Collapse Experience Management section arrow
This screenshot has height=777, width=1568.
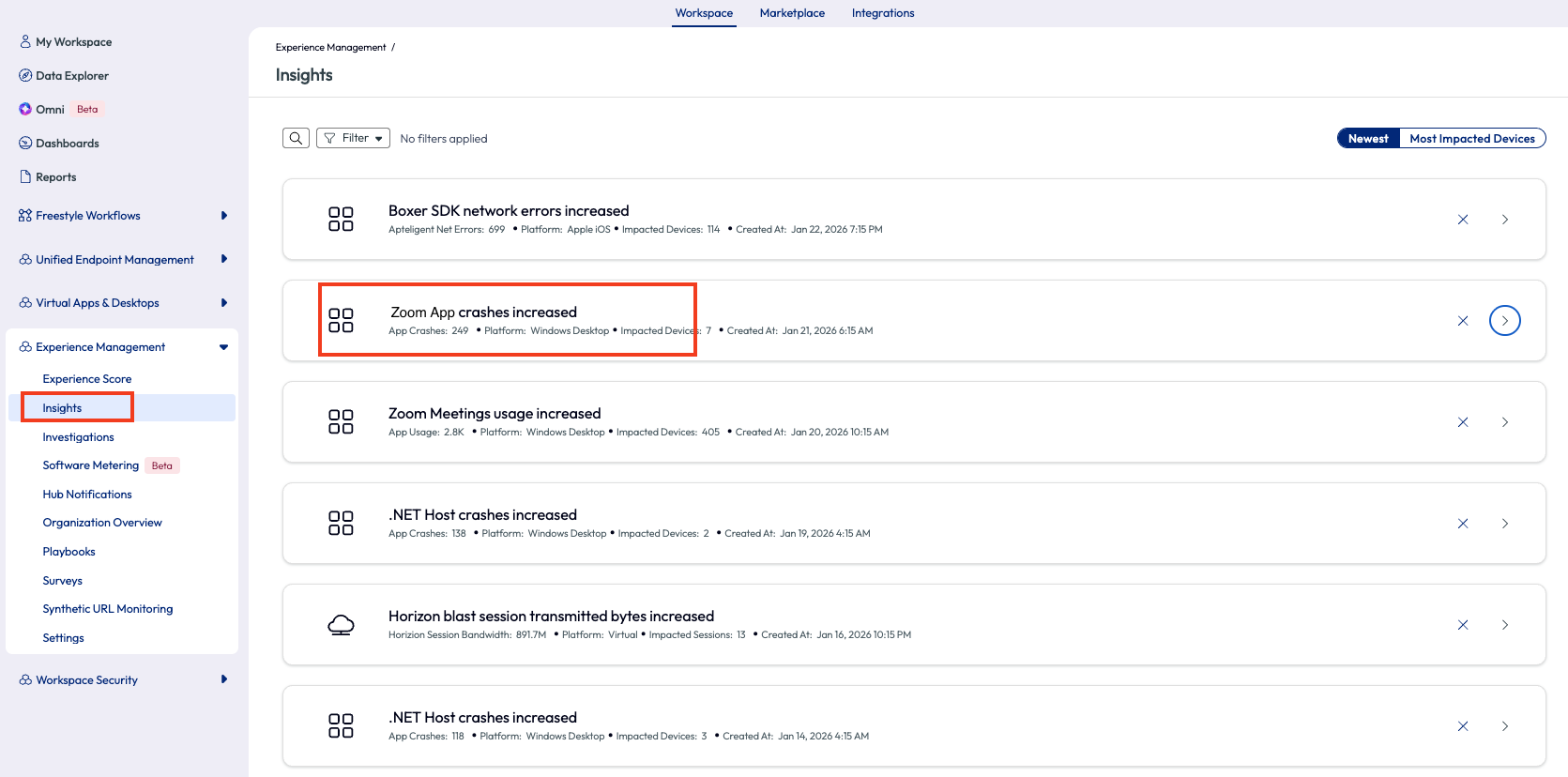pyautogui.click(x=223, y=346)
